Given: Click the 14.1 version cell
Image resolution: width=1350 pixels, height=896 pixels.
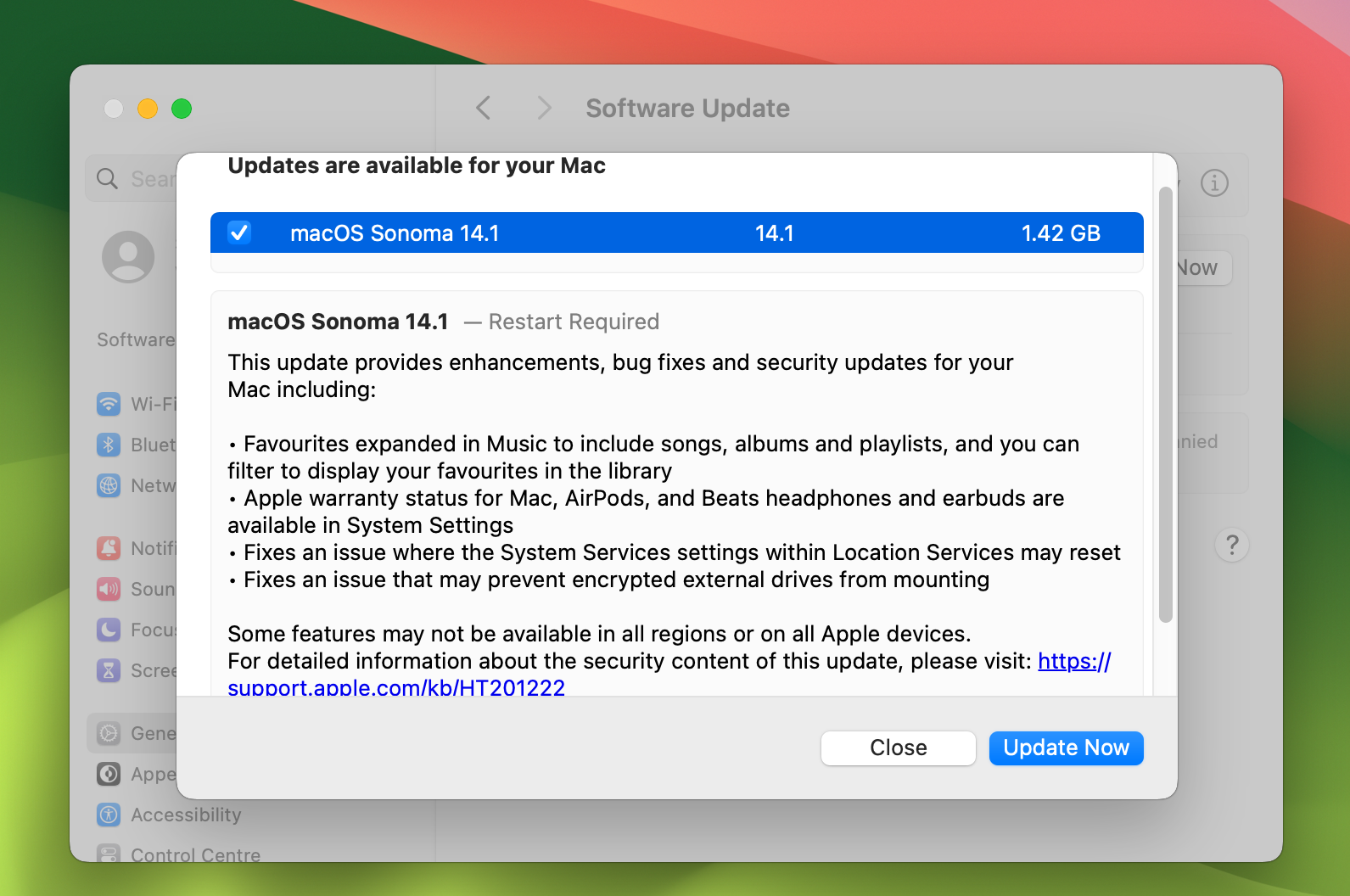Looking at the screenshot, I should coord(774,233).
